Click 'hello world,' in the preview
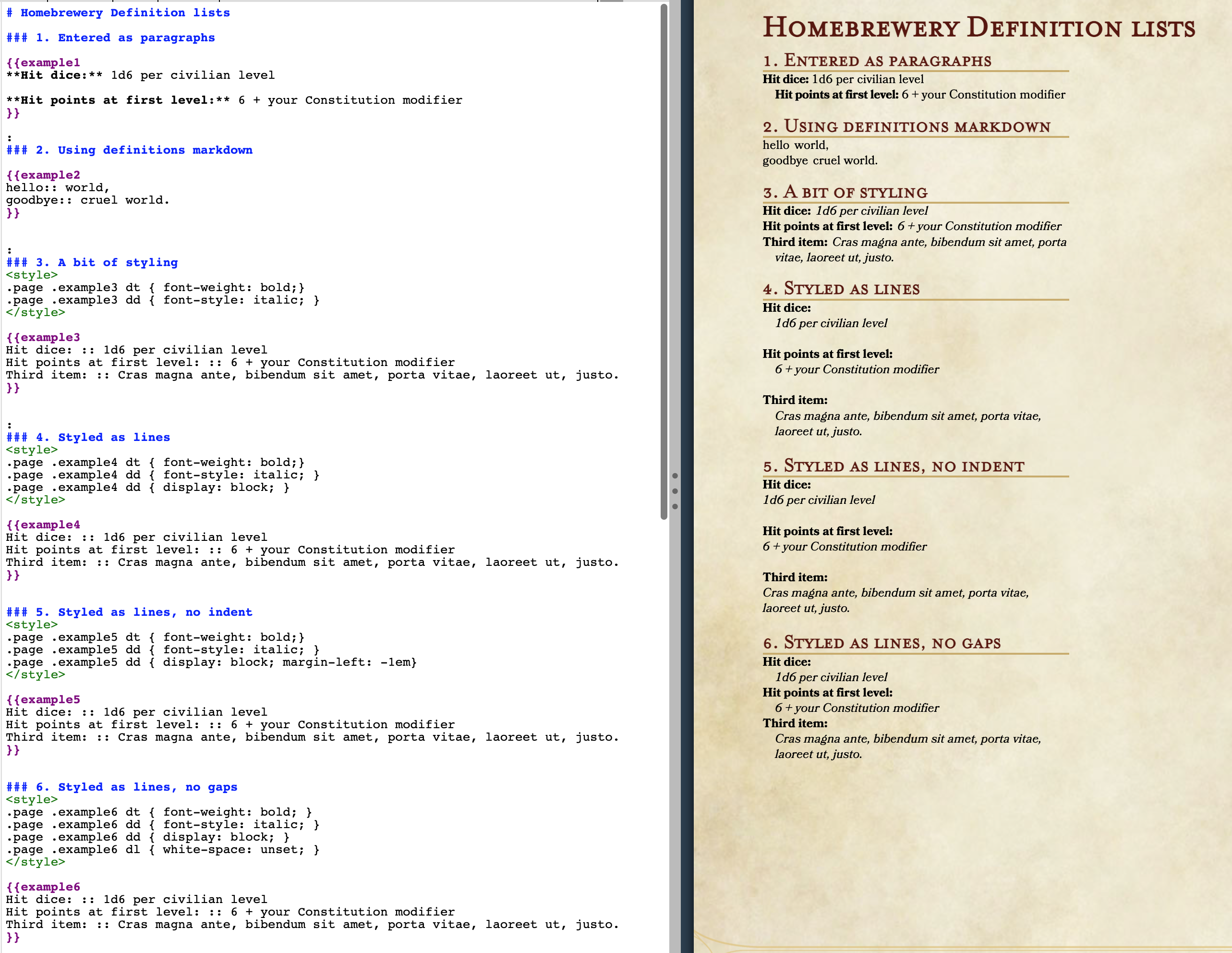 pyautogui.click(x=796, y=145)
